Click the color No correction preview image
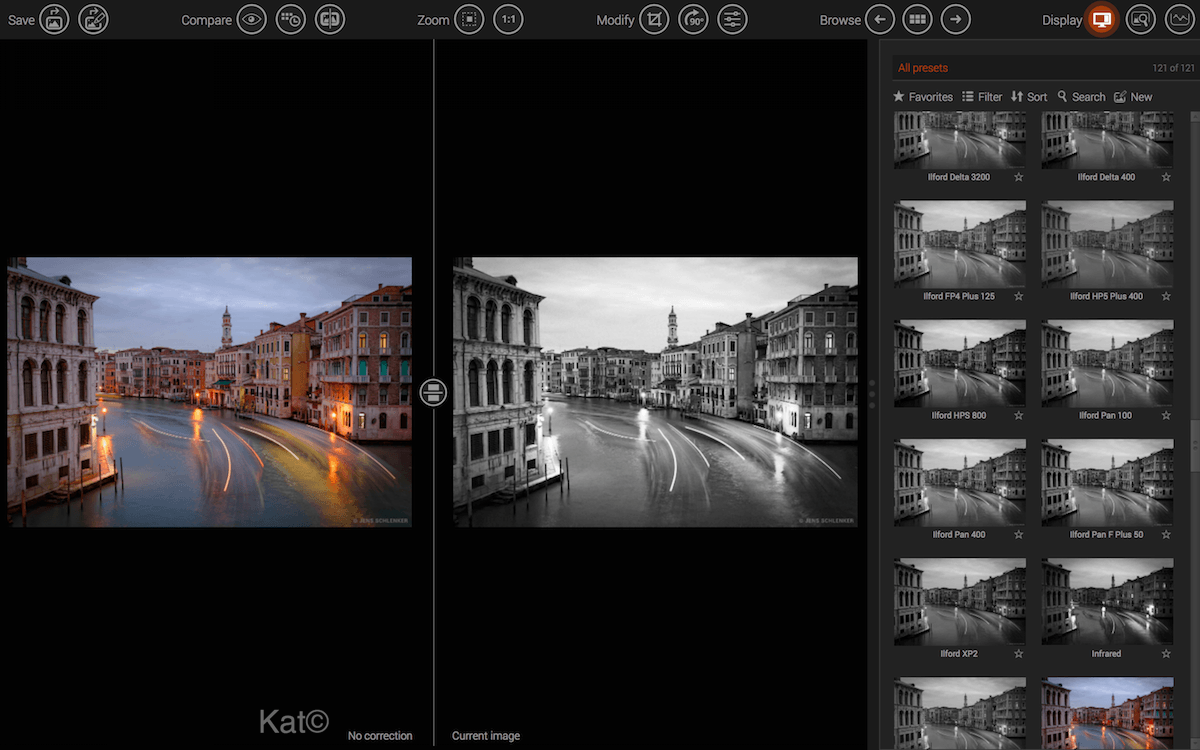 coord(209,391)
